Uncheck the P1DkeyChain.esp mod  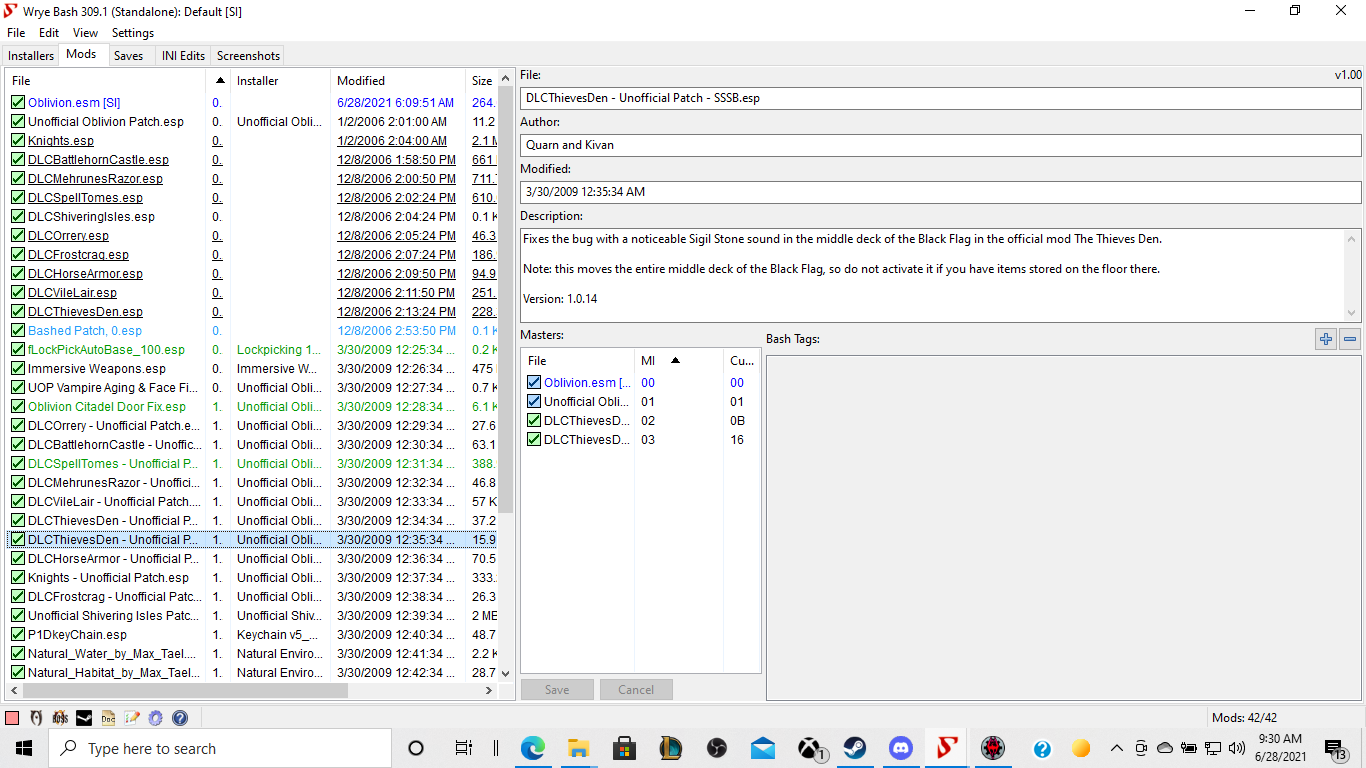click(x=18, y=634)
